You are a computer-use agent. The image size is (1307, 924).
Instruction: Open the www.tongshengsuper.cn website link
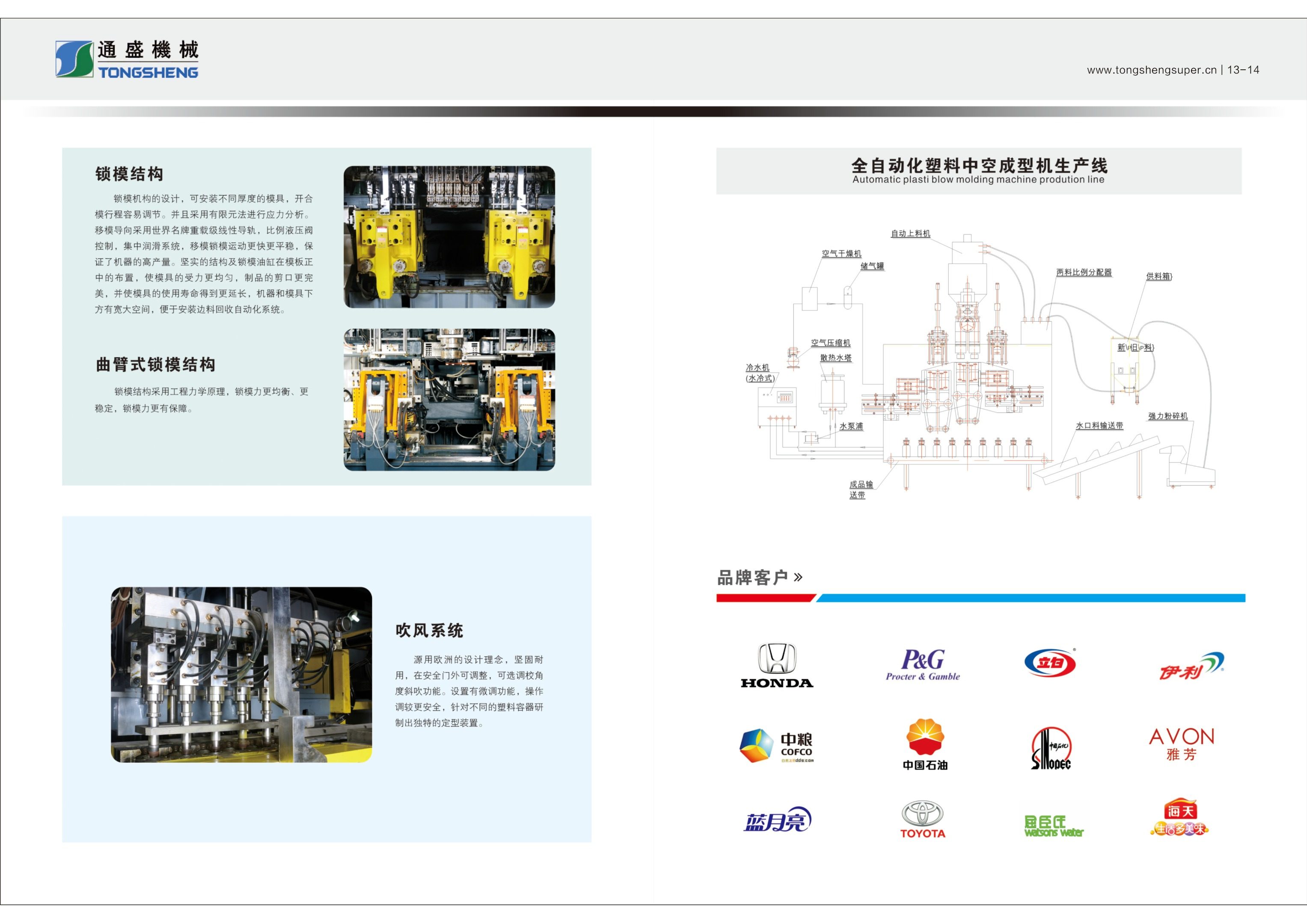(x=1151, y=70)
